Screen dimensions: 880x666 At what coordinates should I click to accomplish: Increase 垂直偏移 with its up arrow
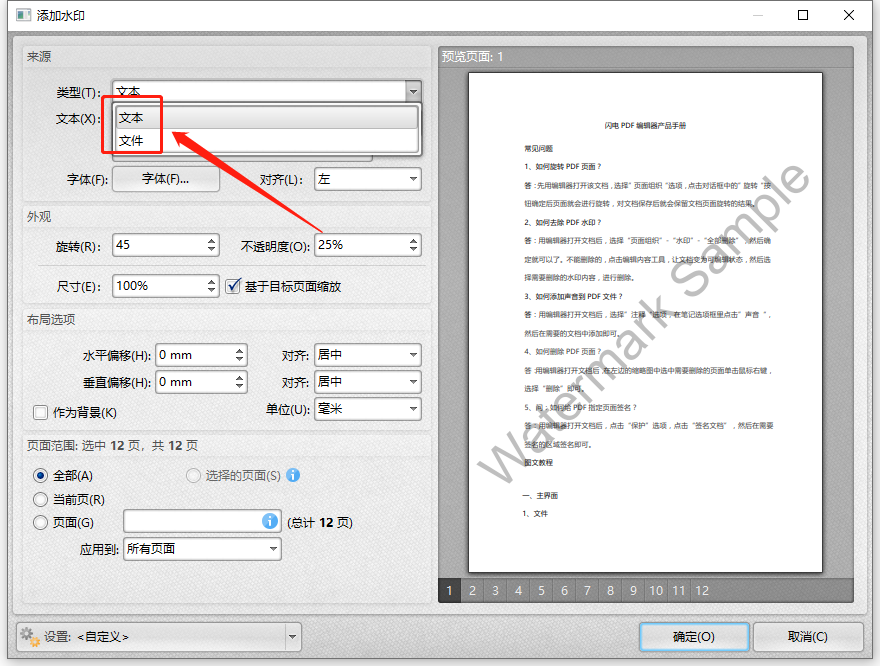click(240, 377)
